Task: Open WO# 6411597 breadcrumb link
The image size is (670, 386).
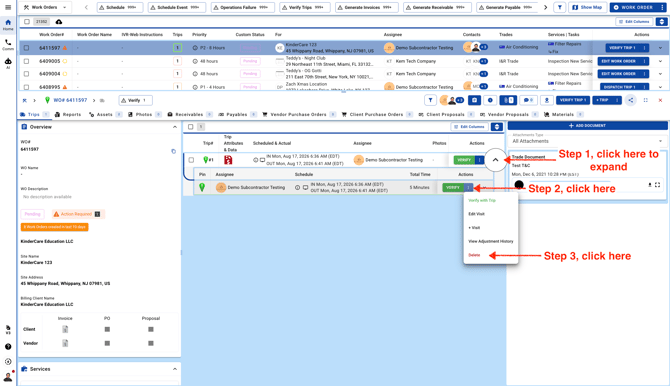Action: pos(70,100)
